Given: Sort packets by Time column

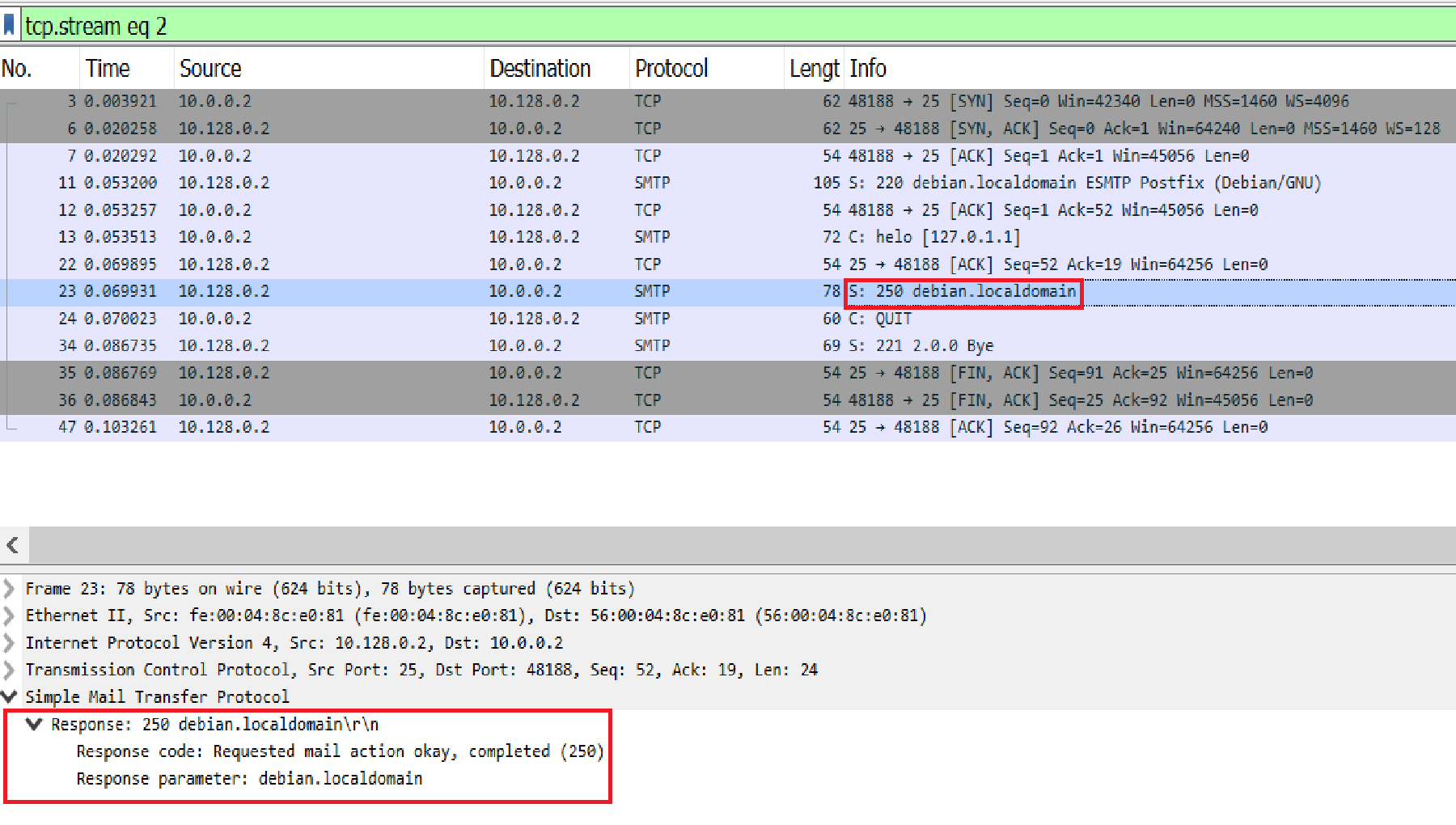Looking at the screenshot, I should 108,68.
